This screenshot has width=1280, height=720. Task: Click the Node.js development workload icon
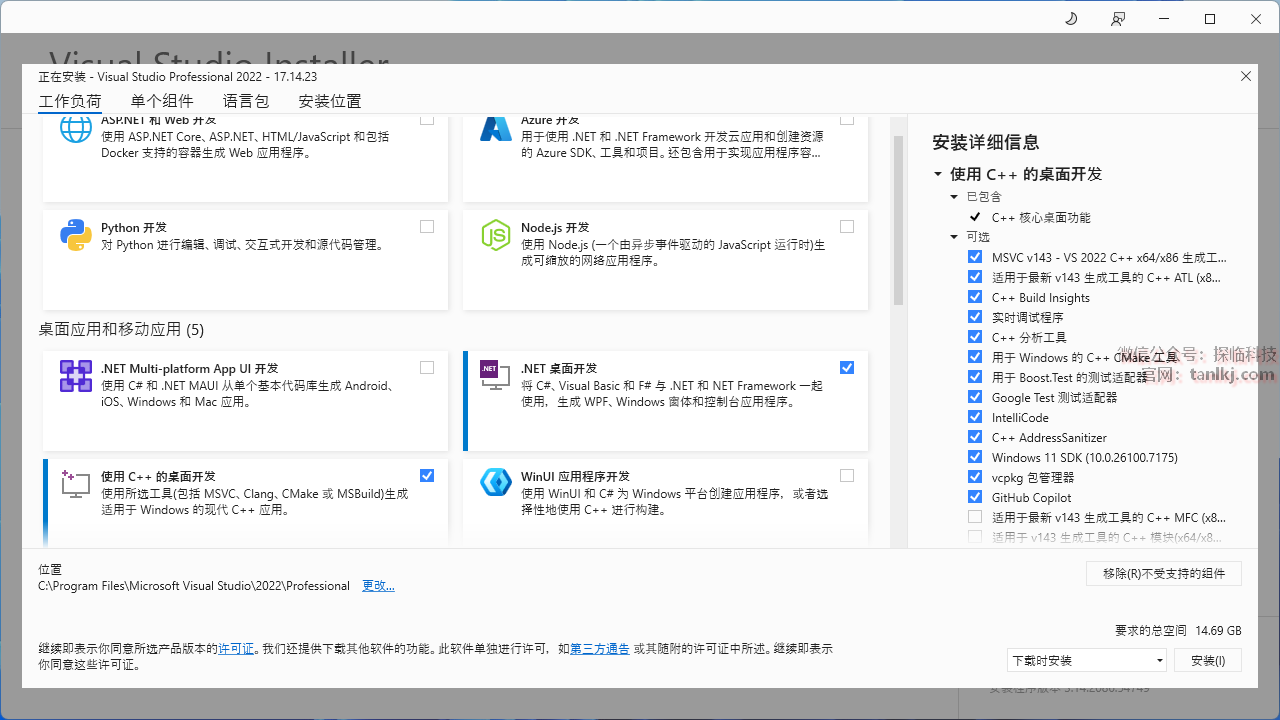pyautogui.click(x=496, y=234)
